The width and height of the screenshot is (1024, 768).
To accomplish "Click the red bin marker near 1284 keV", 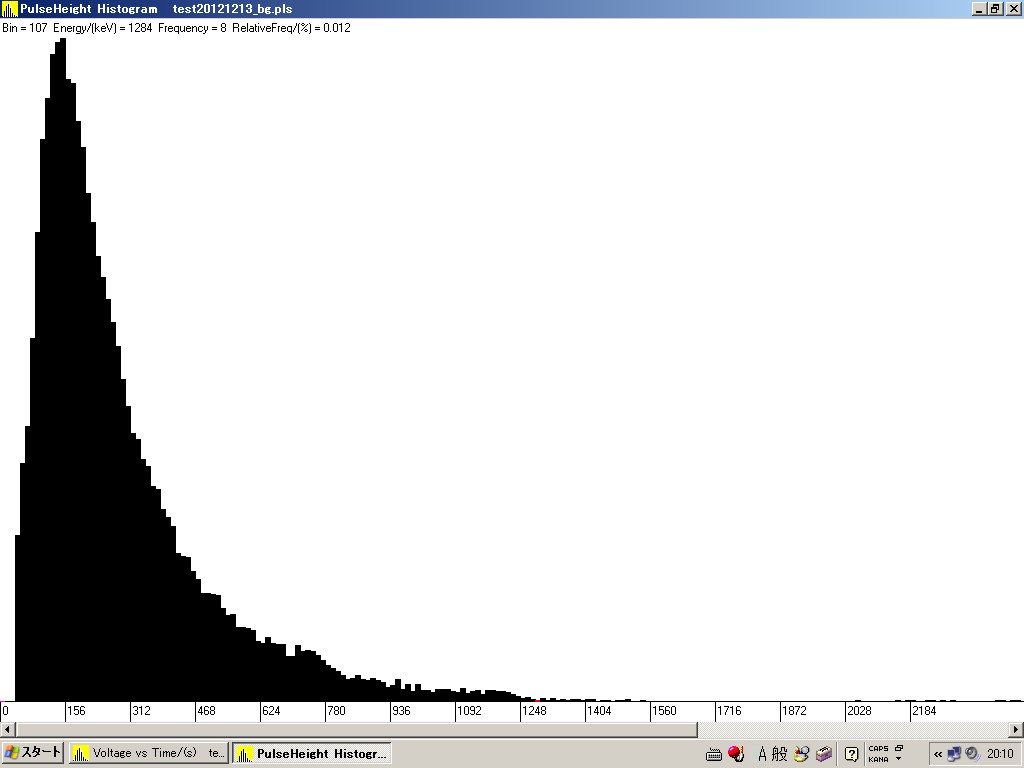I will (x=537, y=700).
